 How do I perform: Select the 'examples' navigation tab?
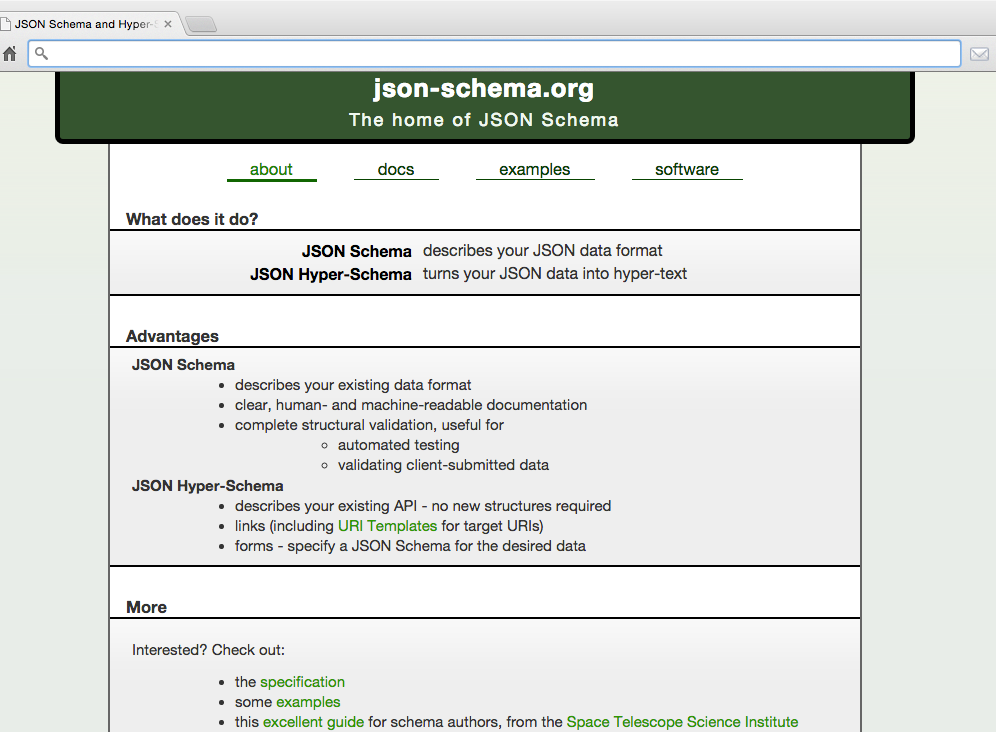(x=535, y=169)
